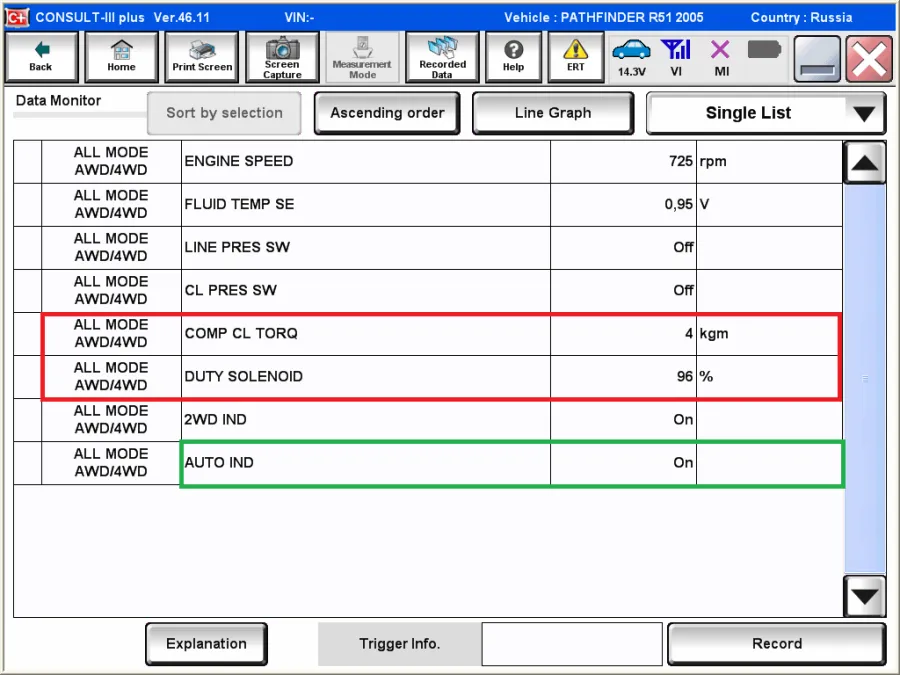Screen dimensions: 900x675
Task: Click the ERT warning triangle icon
Action: click(x=576, y=57)
